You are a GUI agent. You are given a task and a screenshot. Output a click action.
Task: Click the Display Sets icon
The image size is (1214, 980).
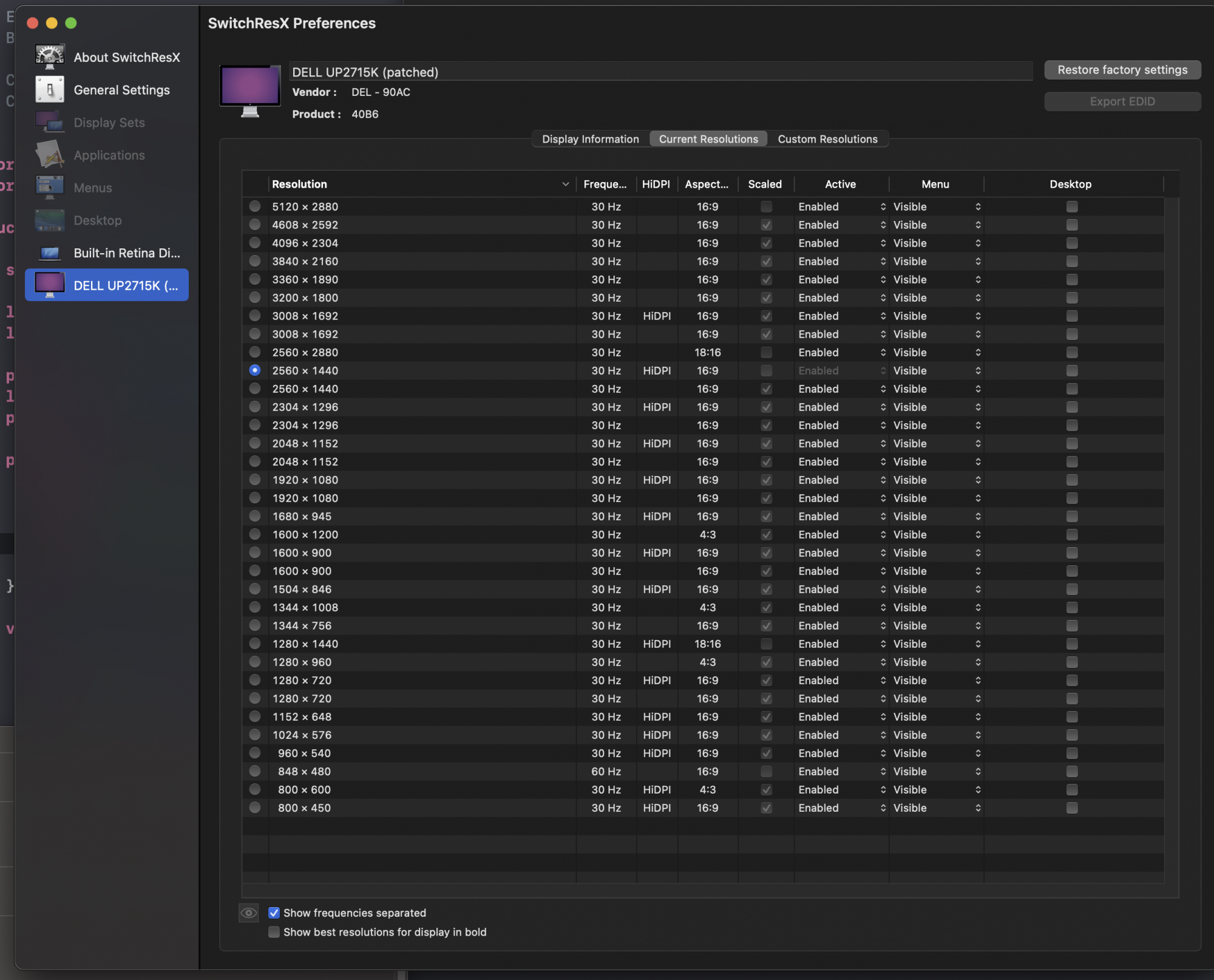click(x=49, y=122)
